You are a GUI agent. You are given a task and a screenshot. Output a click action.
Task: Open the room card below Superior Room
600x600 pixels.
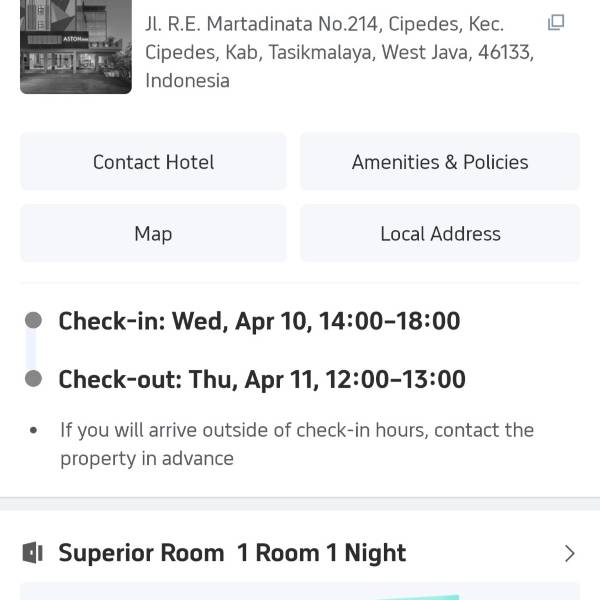300,591
